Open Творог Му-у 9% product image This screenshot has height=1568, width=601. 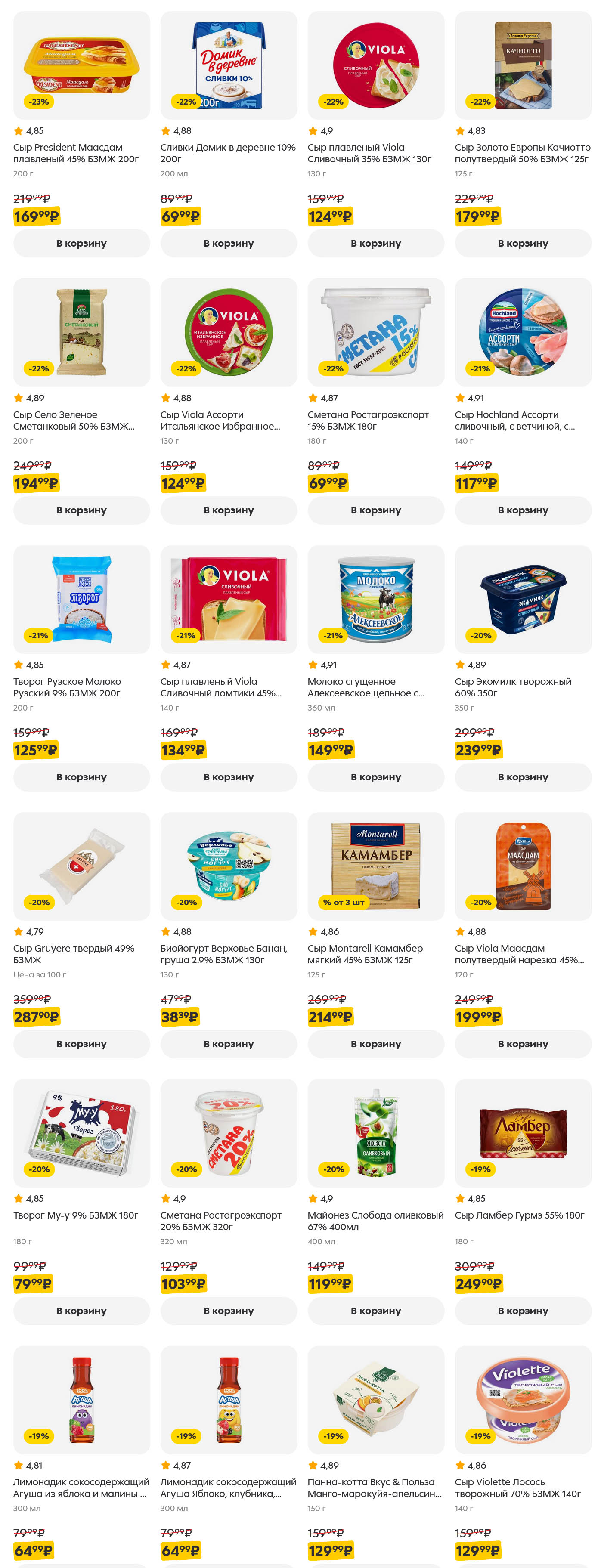point(81,1132)
